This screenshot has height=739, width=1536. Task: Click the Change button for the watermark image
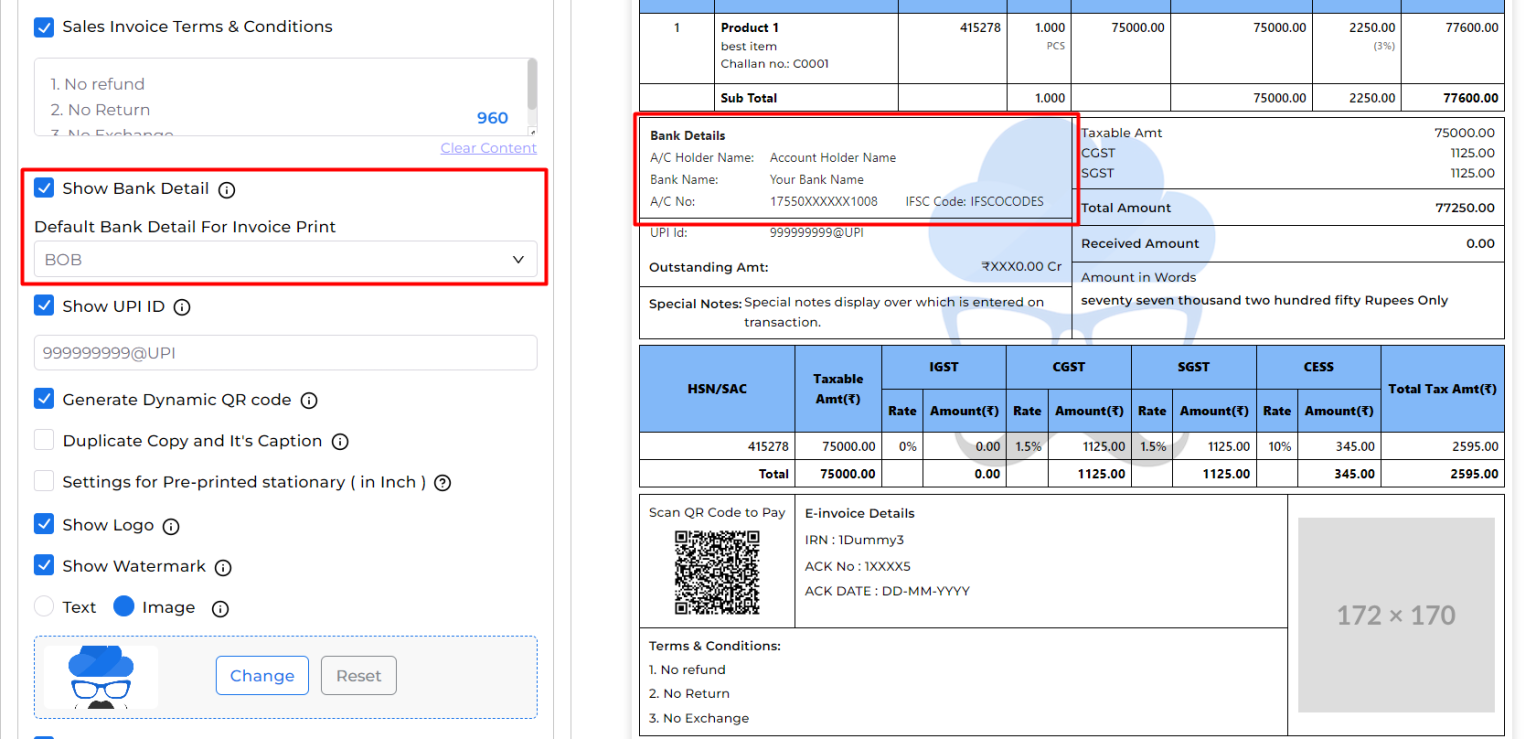pyautogui.click(x=262, y=675)
